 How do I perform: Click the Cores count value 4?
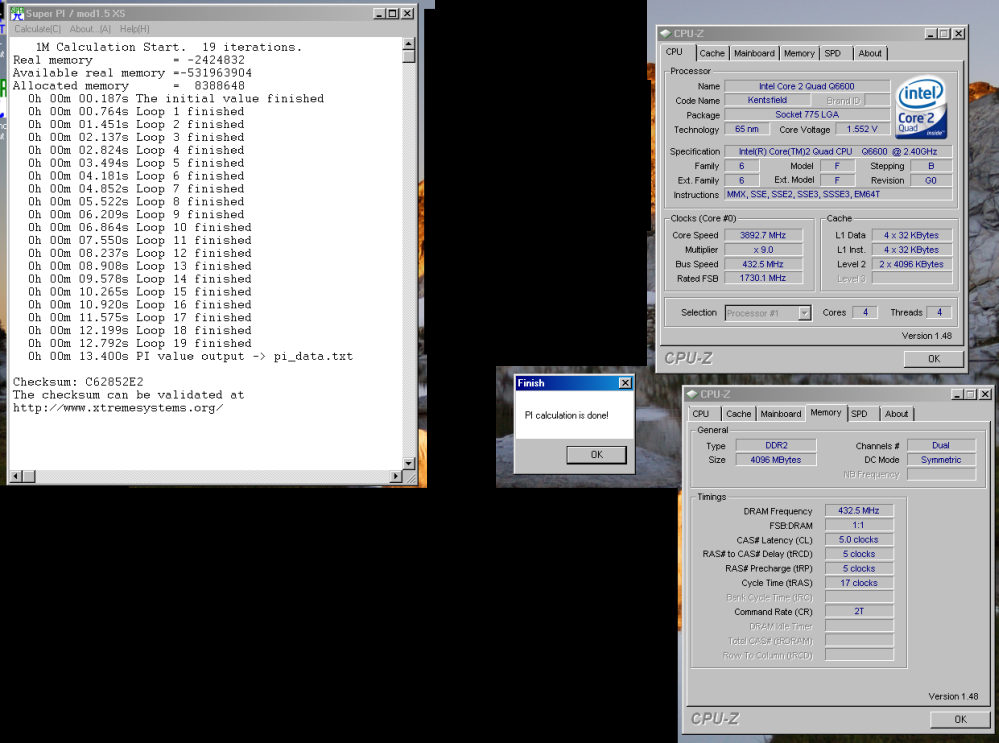[x=865, y=312]
